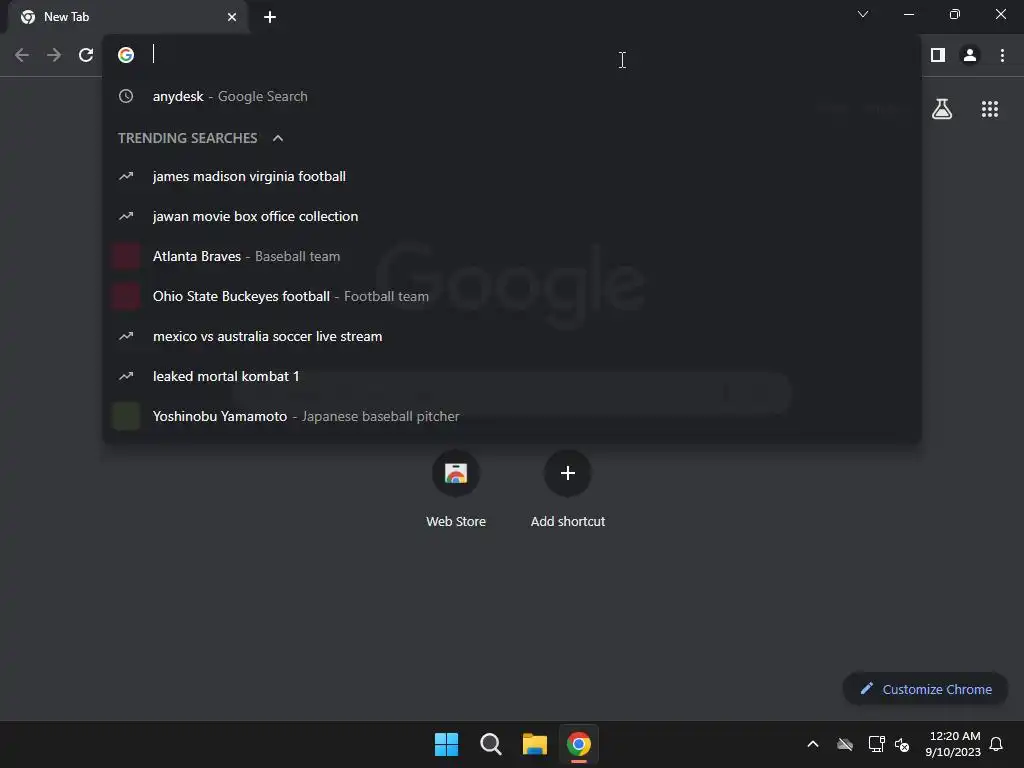The height and width of the screenshot is (768, 1024).
Task: Select leaked mortal kombat 1 suggestion
Action: (x=511, y=376)
